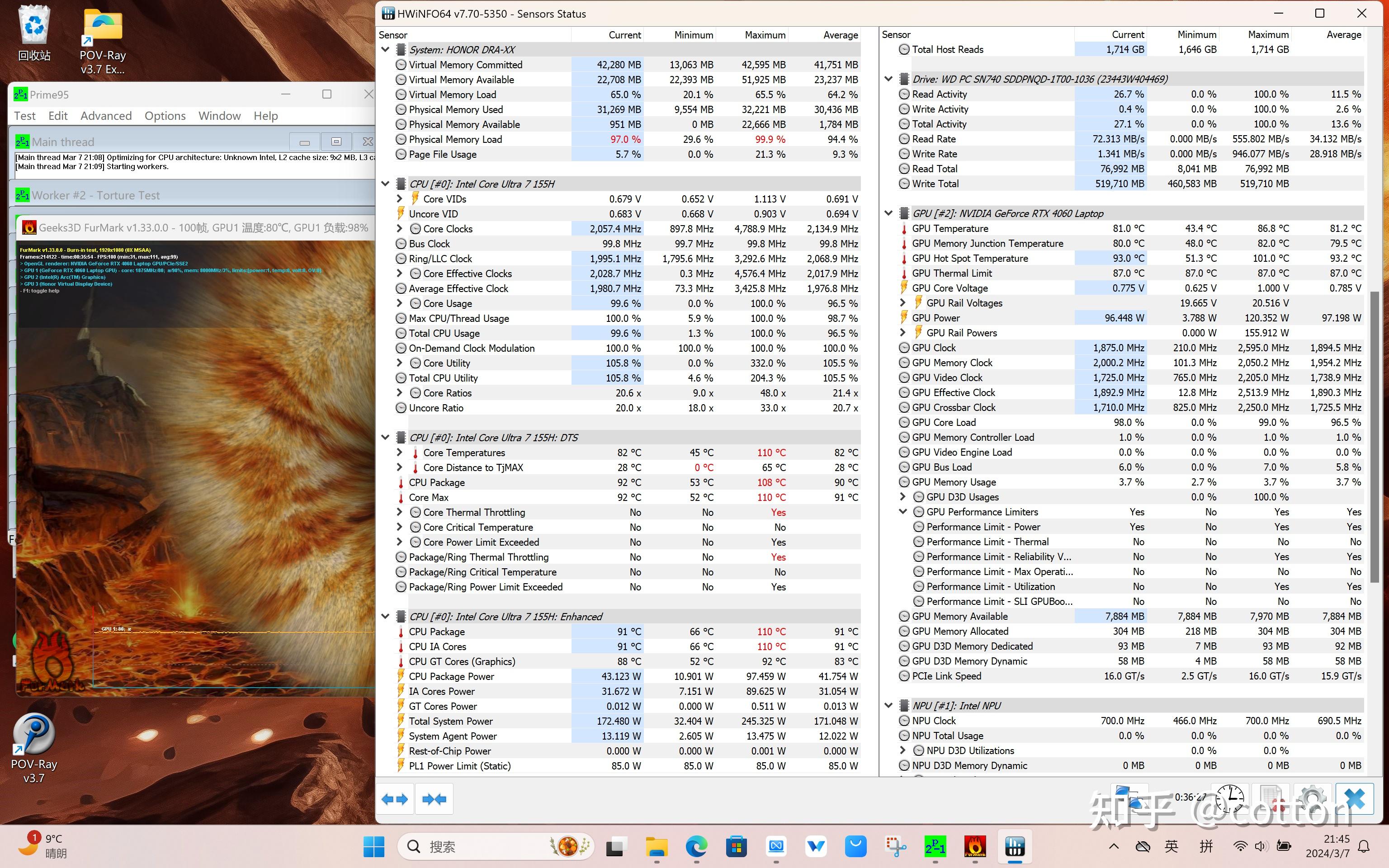
Task: Click the Task View taskbar icon
Action: pyautogui.click(x=615, y=846)
